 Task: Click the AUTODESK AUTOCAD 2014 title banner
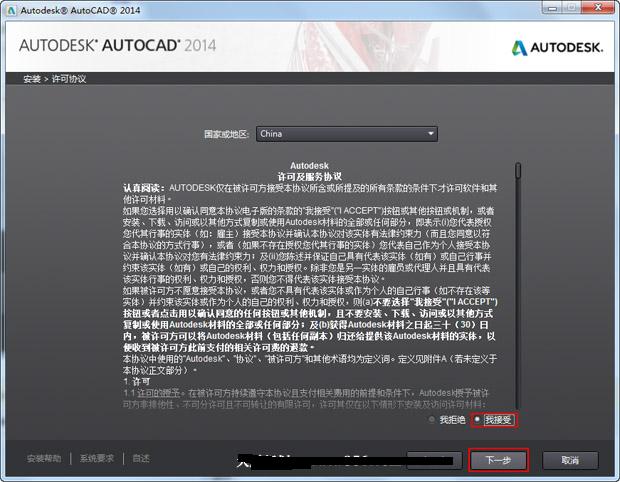117,45
